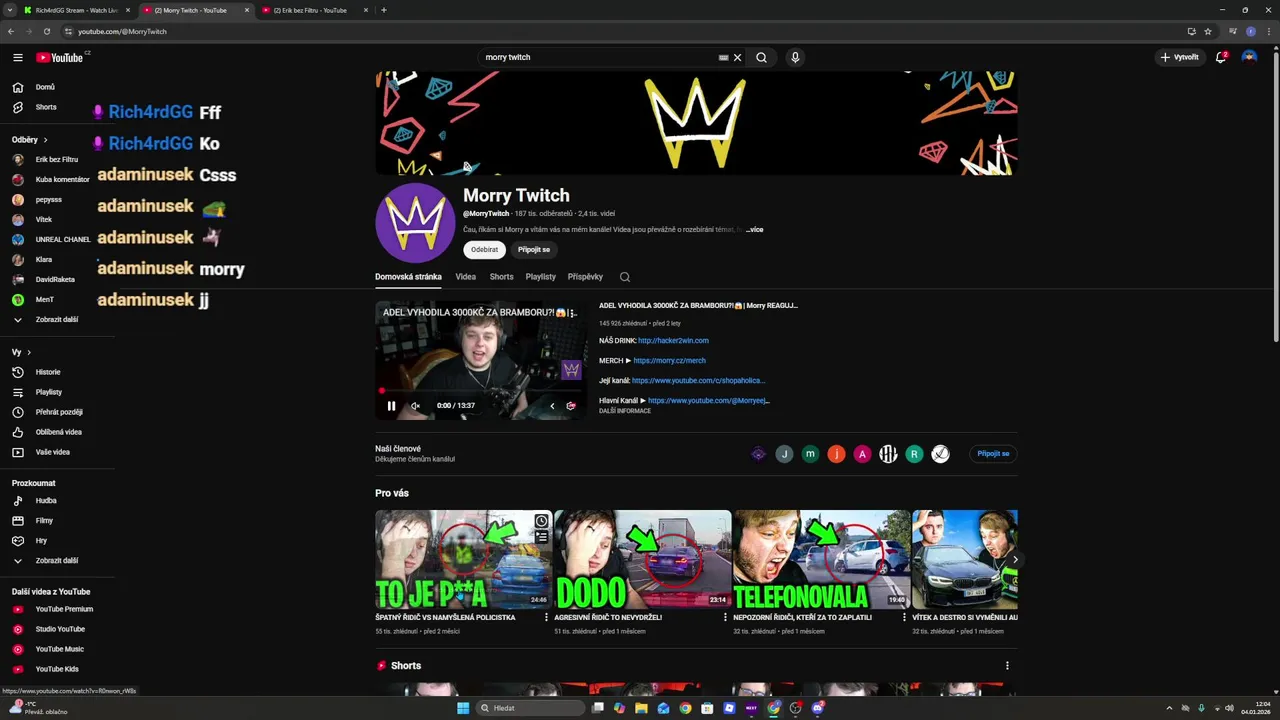Expand Odběry section header
The image size is (1280, 720).
pos(29,140)
